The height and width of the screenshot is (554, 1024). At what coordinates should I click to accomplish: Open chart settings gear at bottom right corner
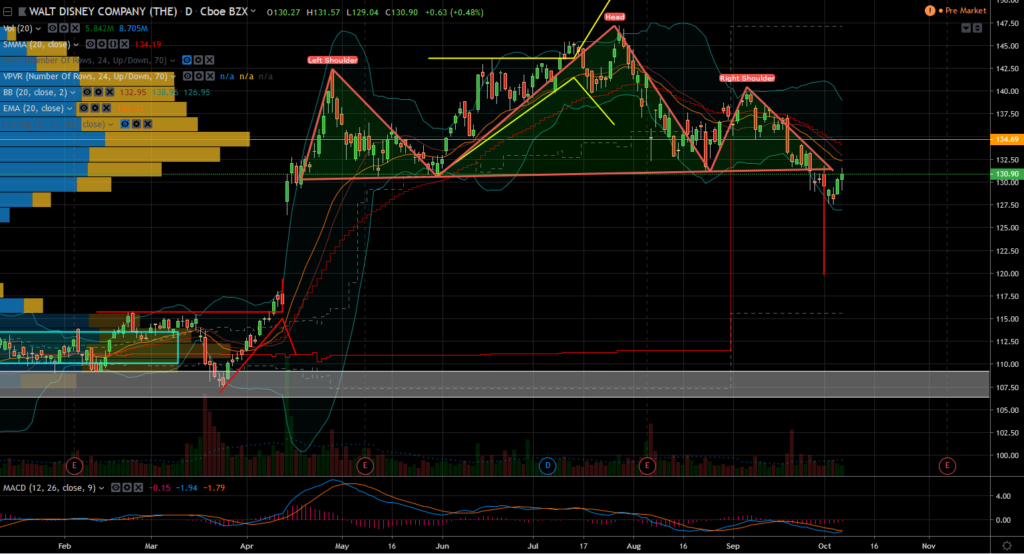coord(1007,546)
